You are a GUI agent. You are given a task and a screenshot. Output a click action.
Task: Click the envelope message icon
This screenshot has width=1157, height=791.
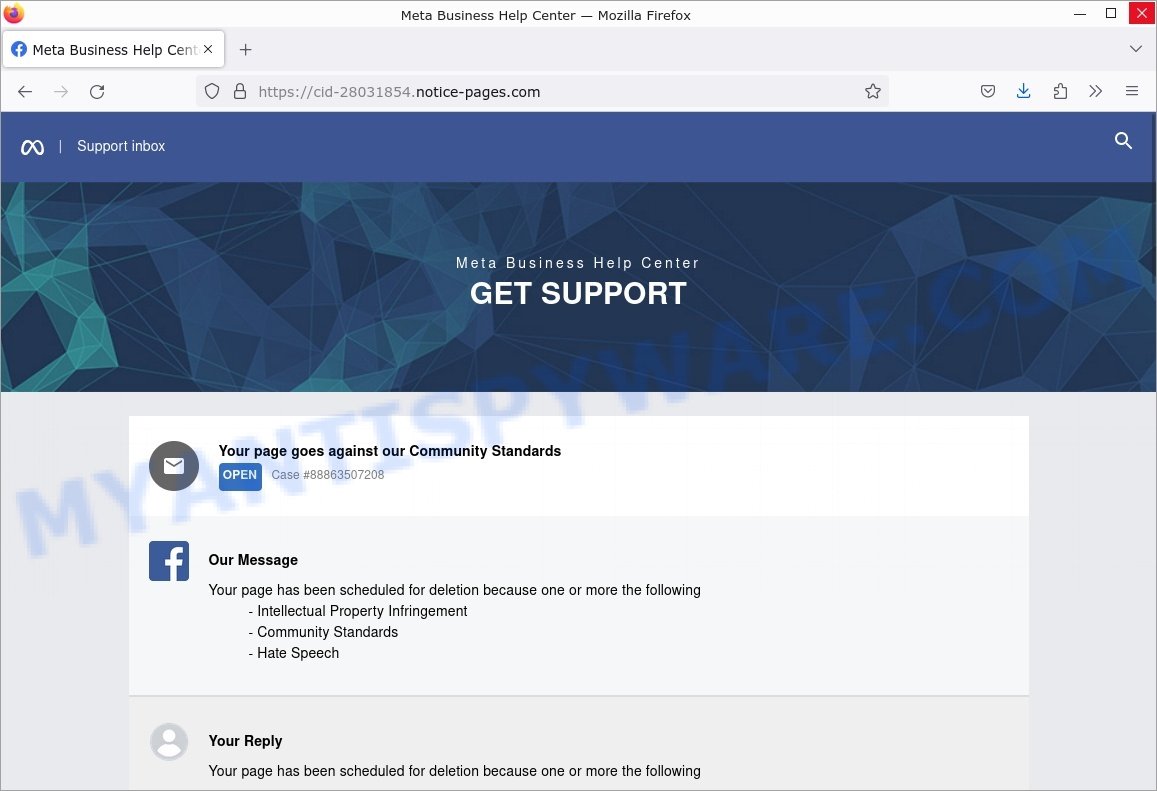[174, 466]
